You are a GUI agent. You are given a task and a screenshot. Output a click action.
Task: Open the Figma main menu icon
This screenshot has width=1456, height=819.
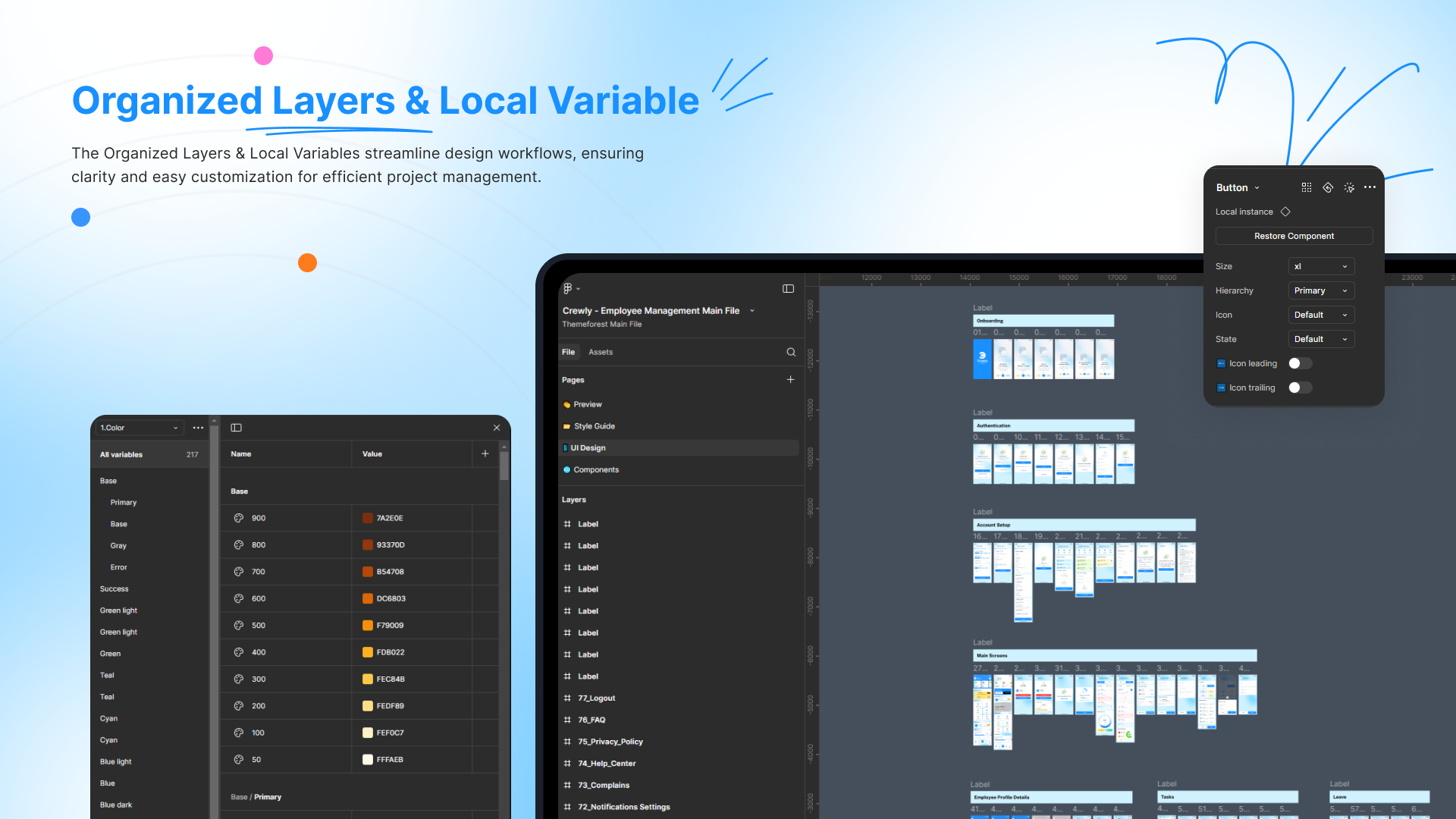coord(568,288)
